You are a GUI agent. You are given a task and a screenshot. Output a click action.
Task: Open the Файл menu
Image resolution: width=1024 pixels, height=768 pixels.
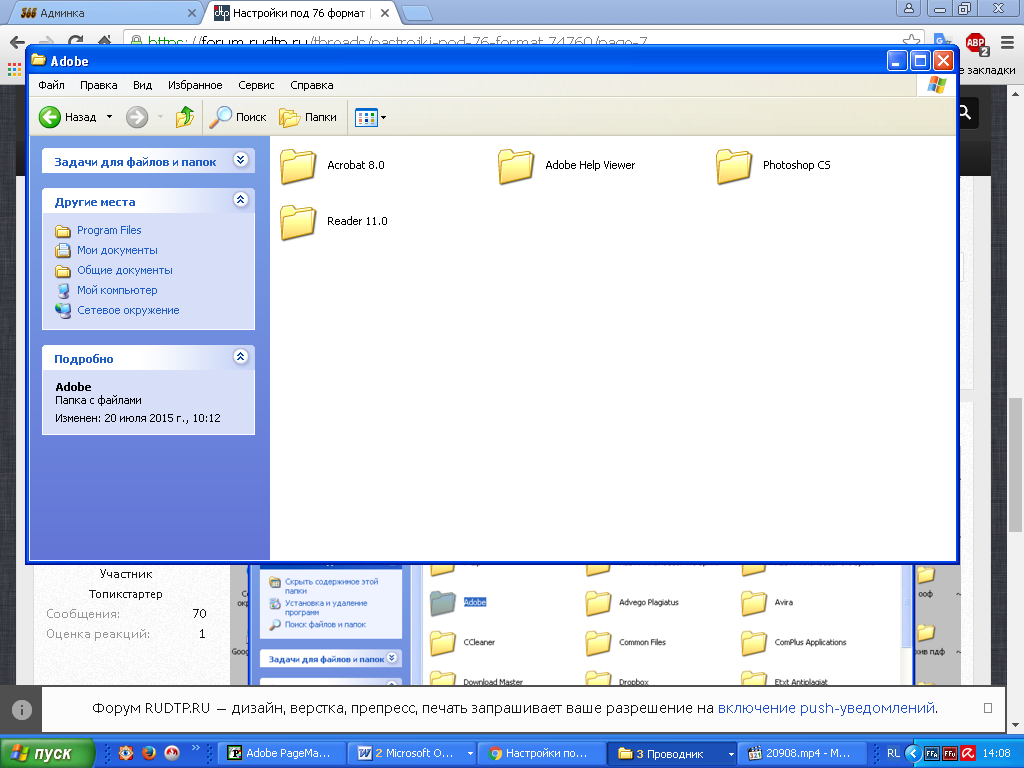pyautogui.click(x=51, y=85)
